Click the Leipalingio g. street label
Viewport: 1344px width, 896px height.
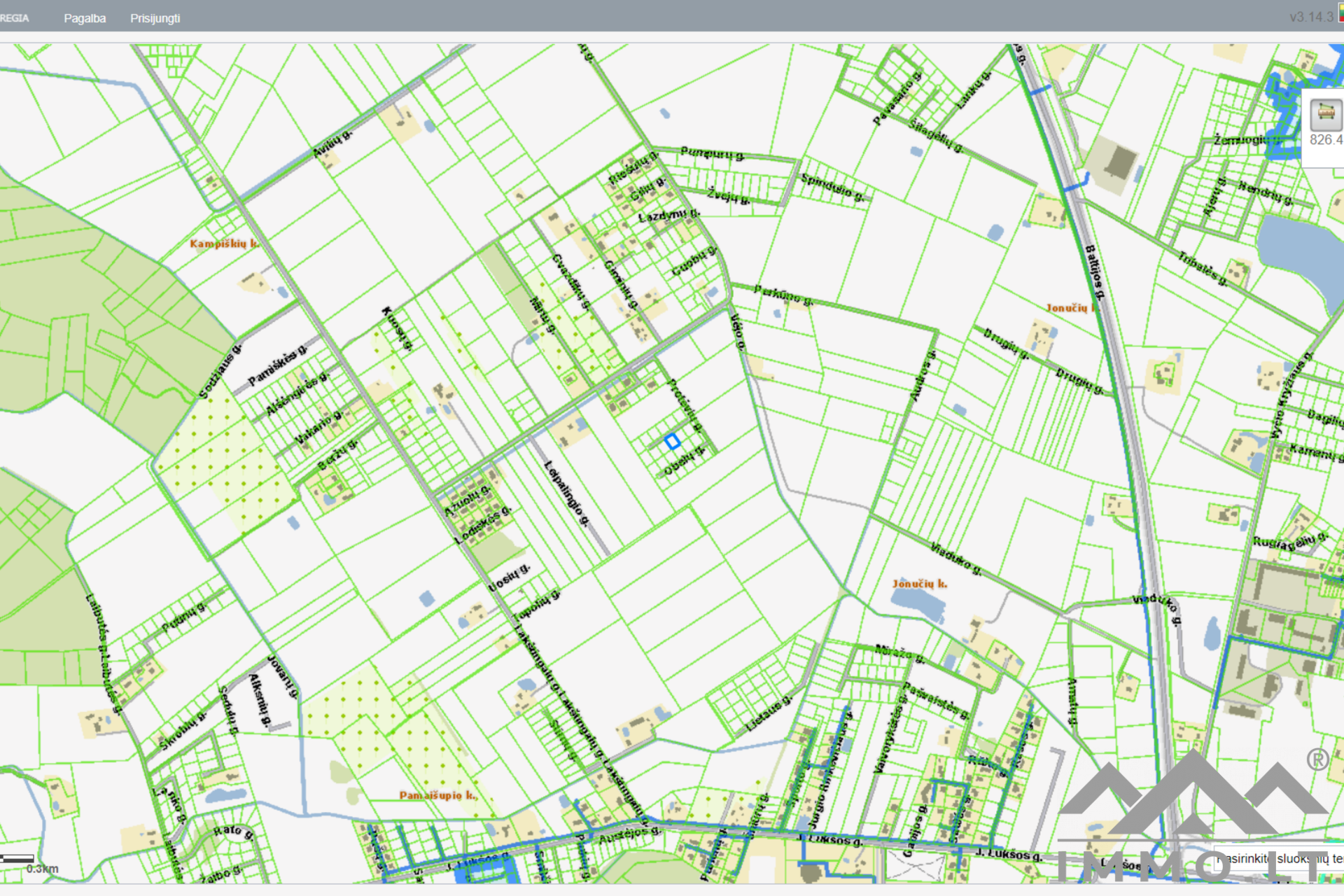point(566,493)
